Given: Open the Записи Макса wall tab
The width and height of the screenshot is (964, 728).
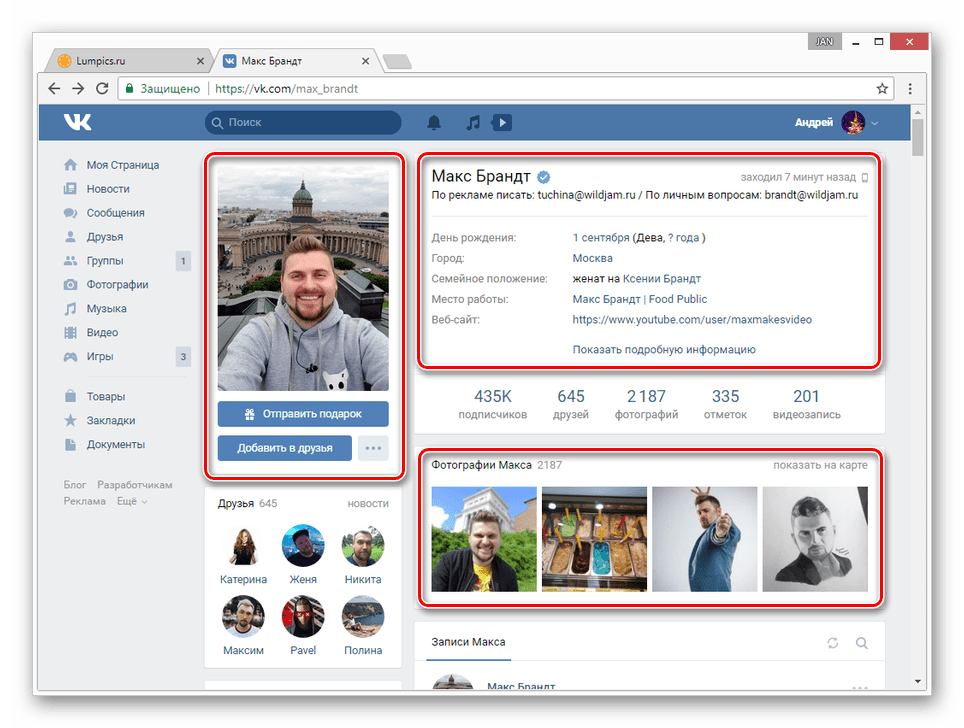Looking at the screenshot, I should (468, 642).
